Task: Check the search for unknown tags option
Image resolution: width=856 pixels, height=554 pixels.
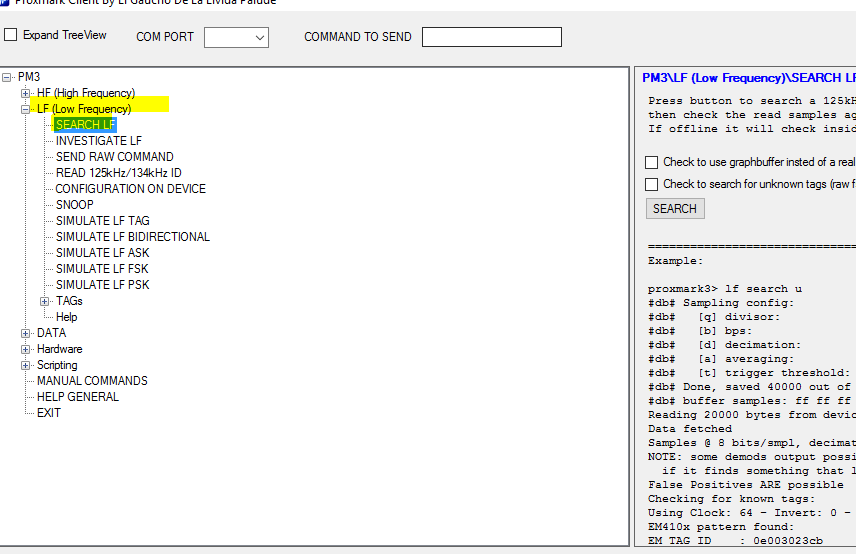Action: (652, 184)
